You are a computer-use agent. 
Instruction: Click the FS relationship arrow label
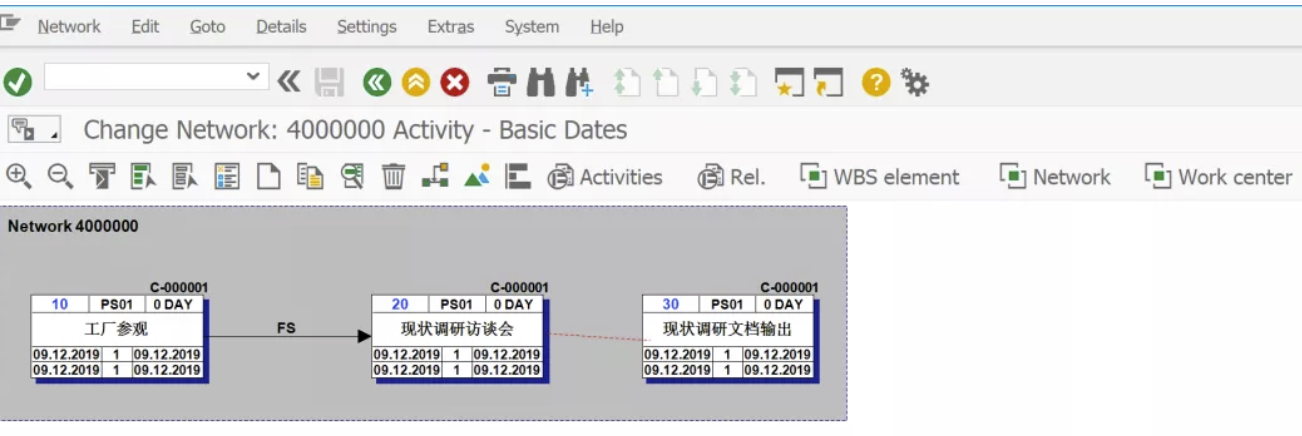[286, 327]
